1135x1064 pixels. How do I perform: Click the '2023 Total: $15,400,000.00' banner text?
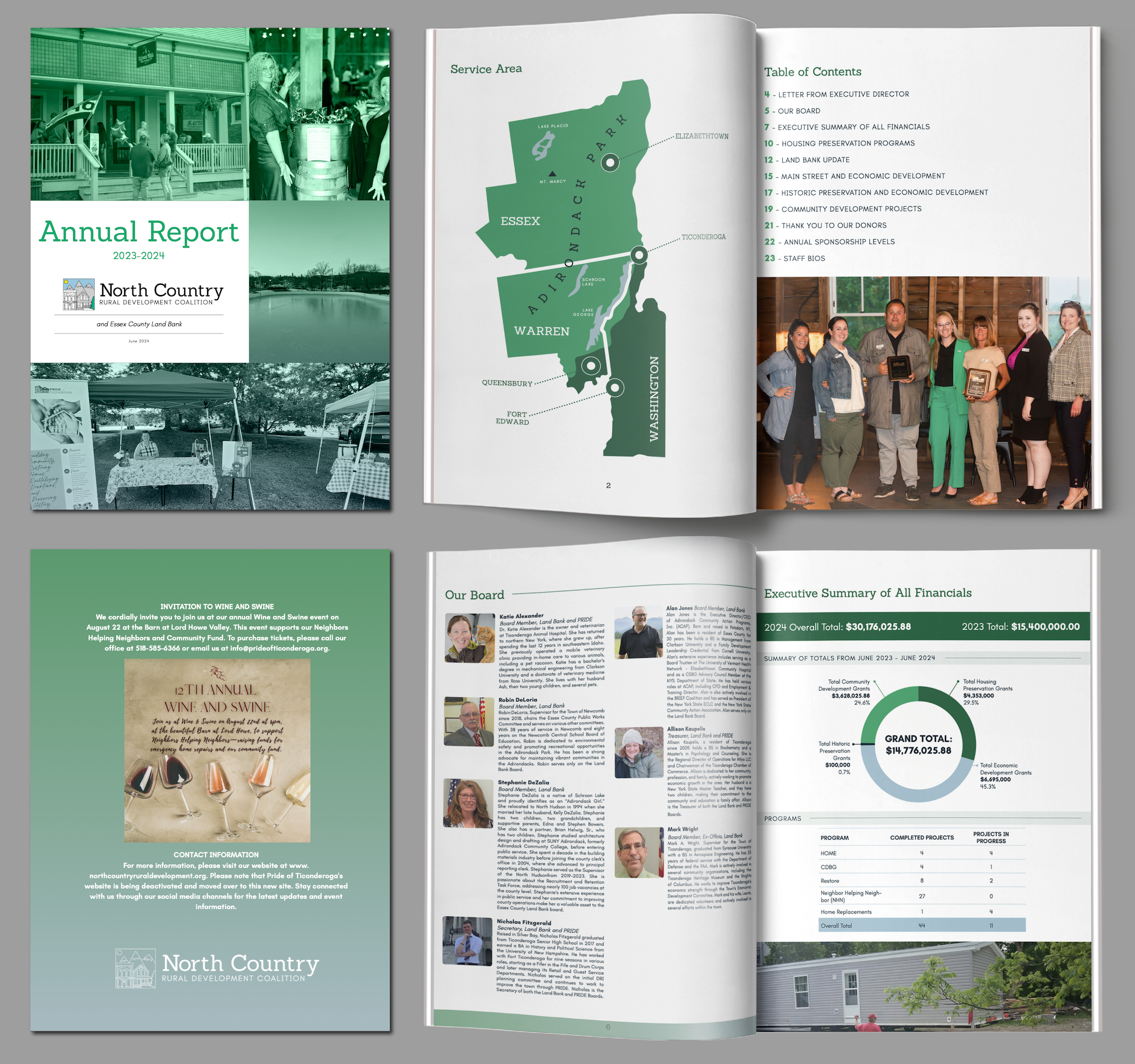(1021, 626)
